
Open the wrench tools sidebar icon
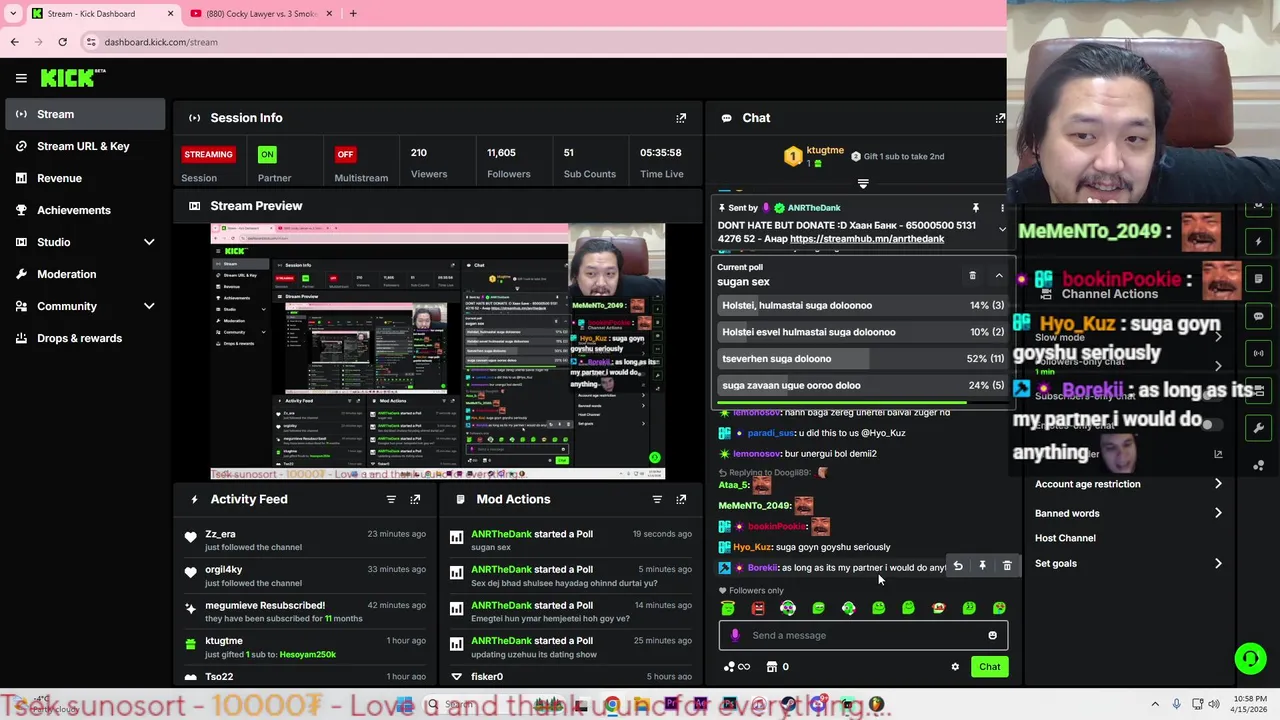(x=1259, y=428)
